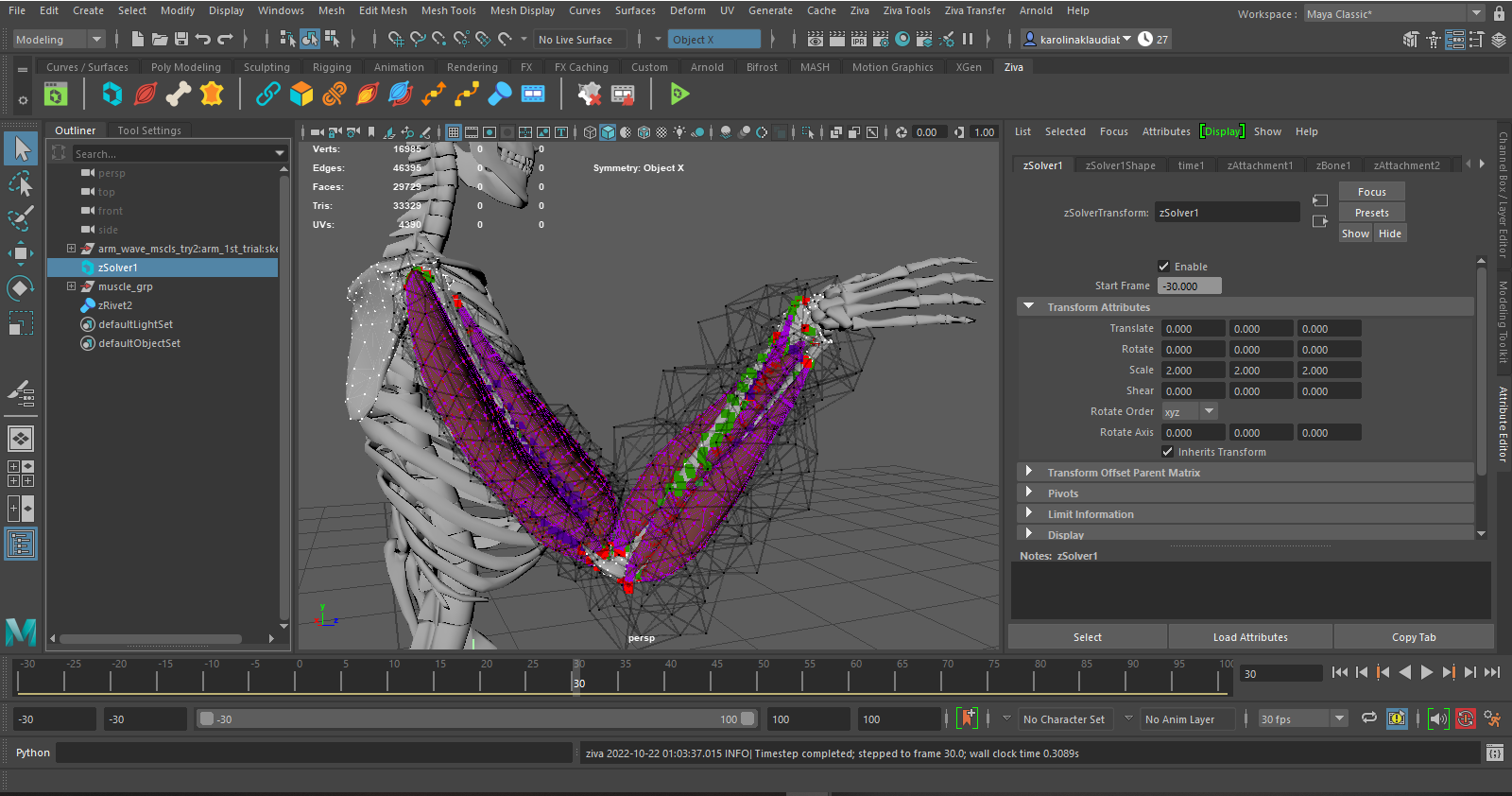Click the Outliner Search field
This screenshot has width=1512, height=796.
(x=179, y=153)
